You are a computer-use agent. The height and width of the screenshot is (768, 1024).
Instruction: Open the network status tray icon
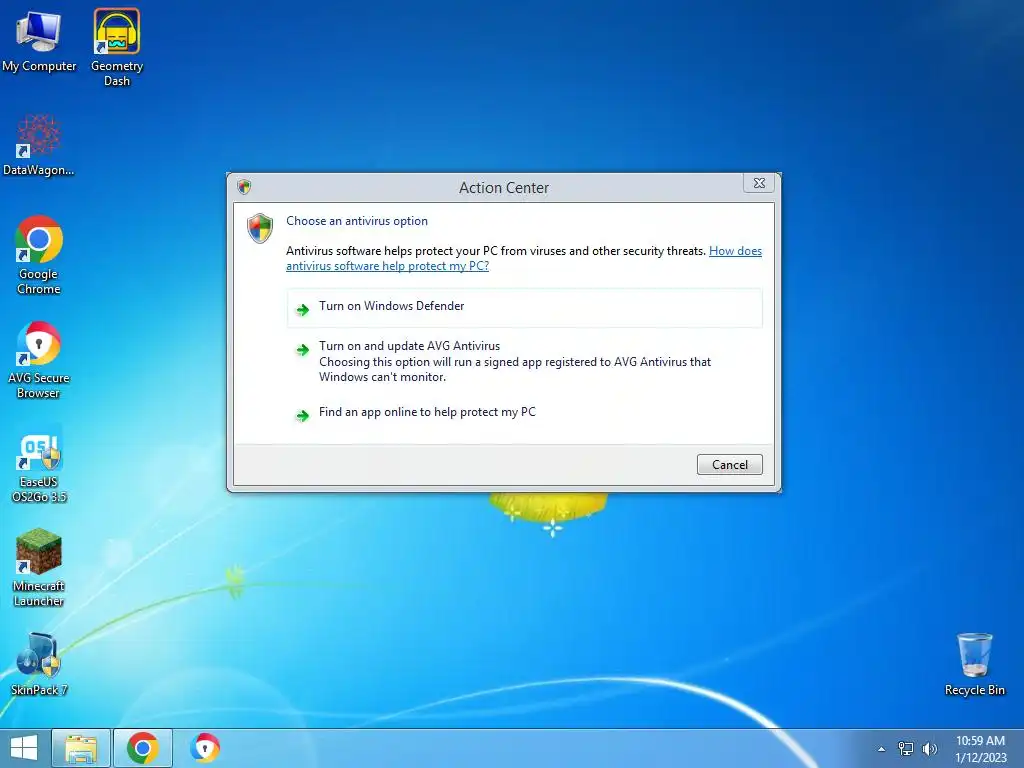(x=906, y=749)
